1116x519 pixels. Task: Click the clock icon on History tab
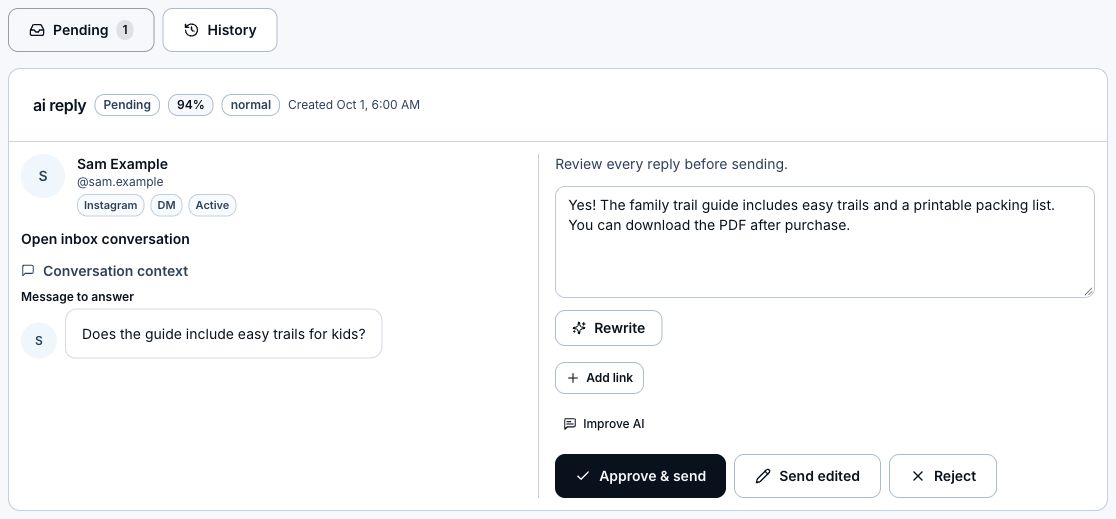[191, 30]
